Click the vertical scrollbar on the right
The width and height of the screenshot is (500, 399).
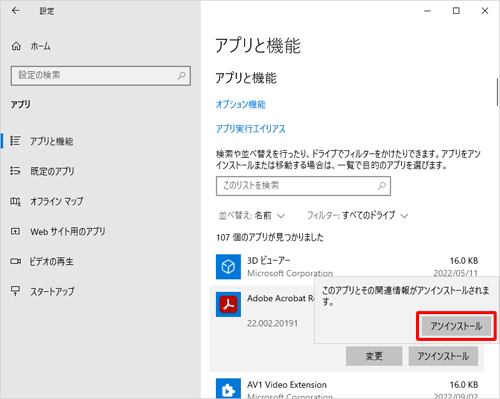tap(497, 92)
